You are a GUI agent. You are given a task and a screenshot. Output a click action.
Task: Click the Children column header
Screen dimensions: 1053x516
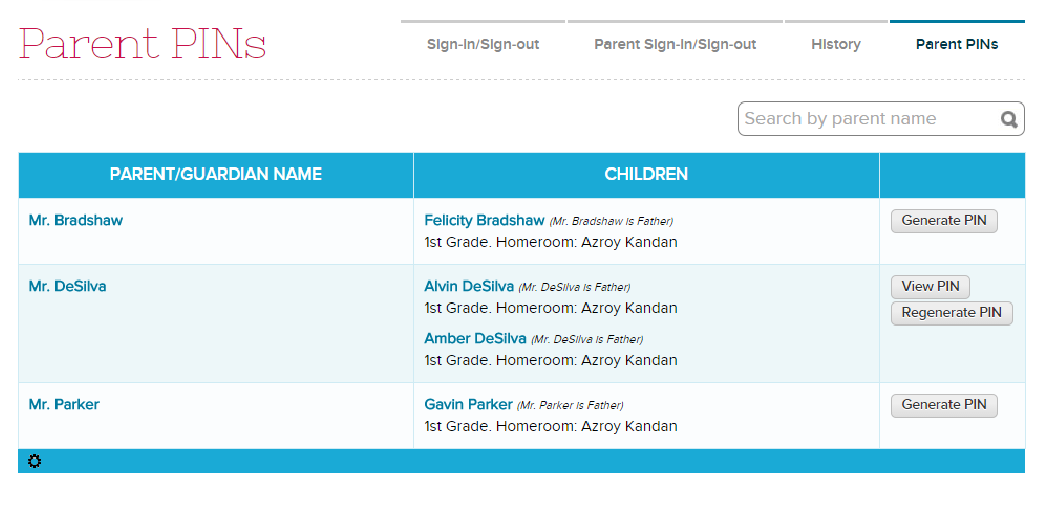(646, 174)
